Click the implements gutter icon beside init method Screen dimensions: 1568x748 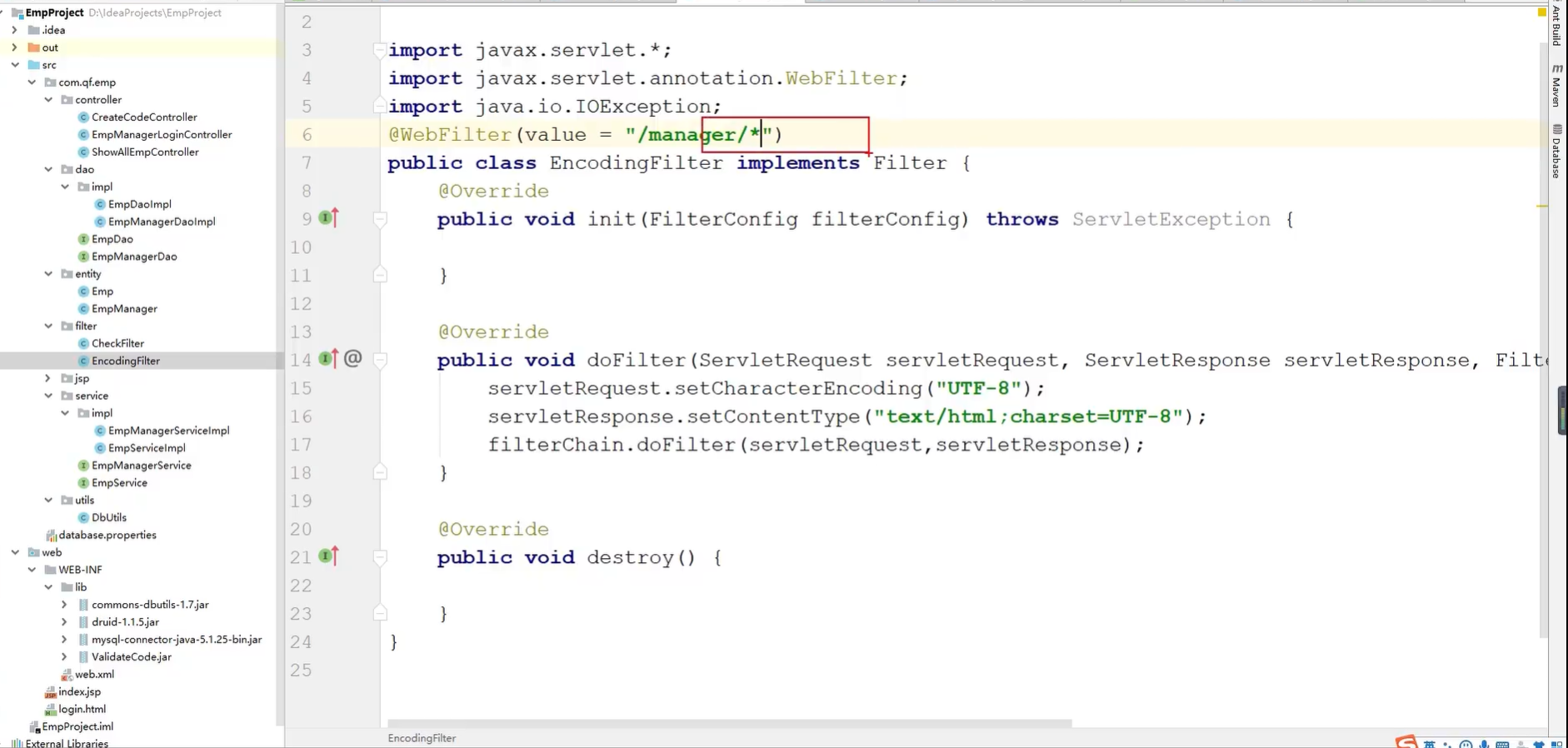329,218
